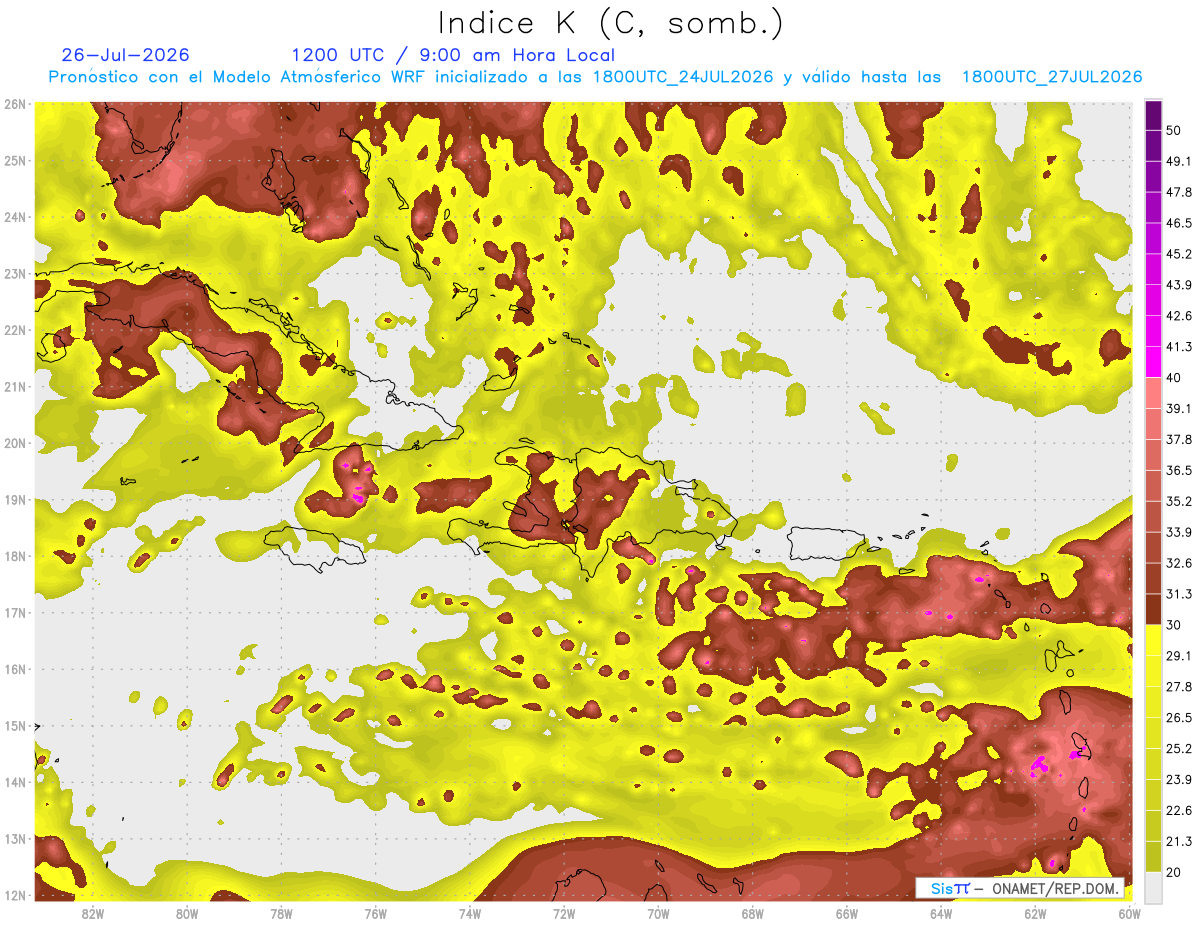Pick dark purple swatch above 50 on scale

point(1153,115)
